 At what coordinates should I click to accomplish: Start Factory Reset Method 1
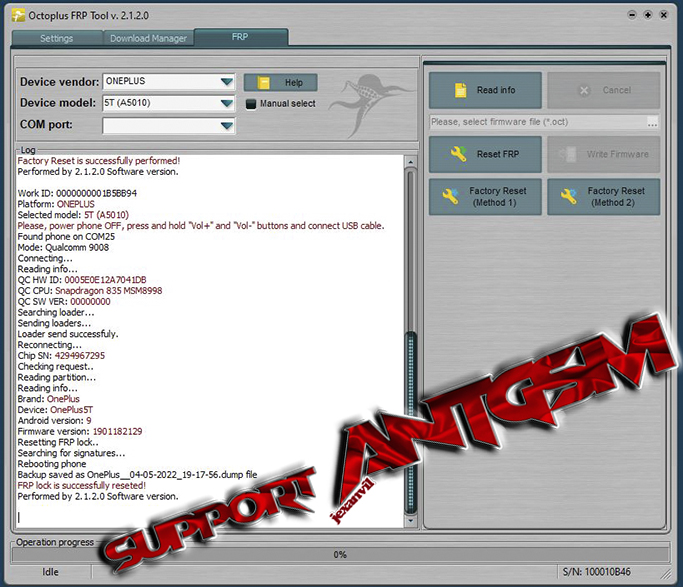click(x=485, y=196)
